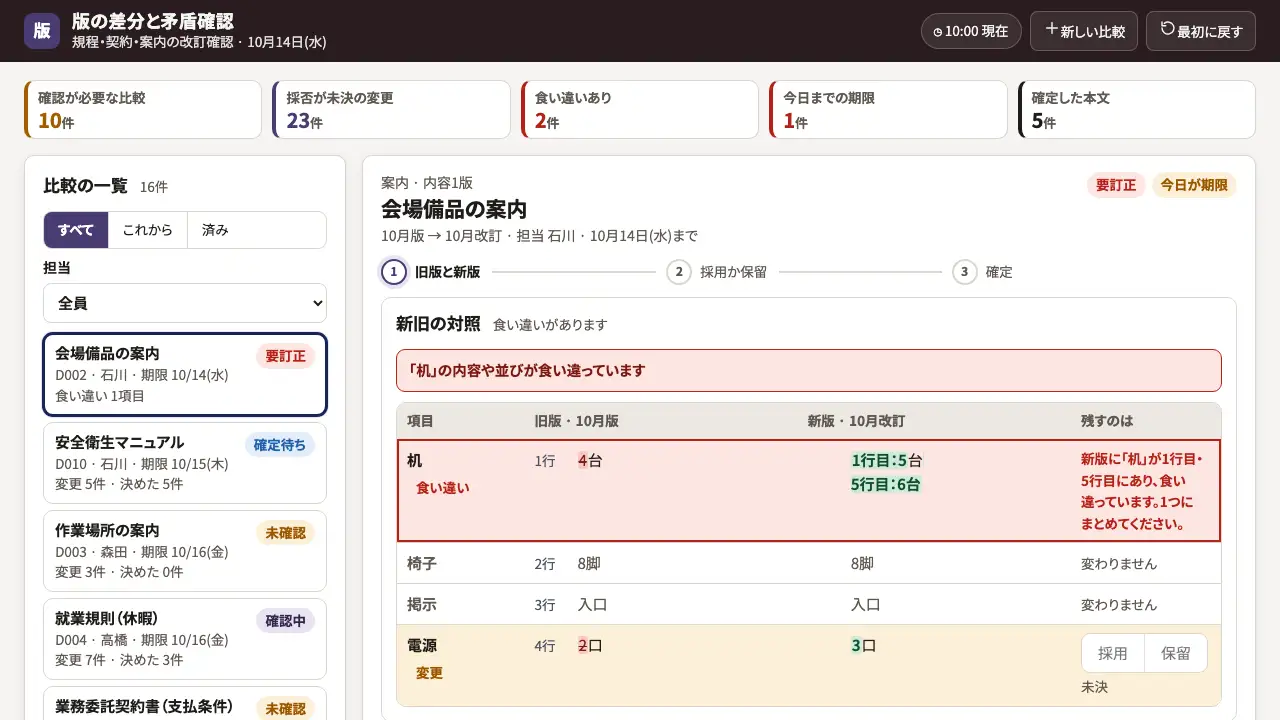
Task: Open the 担当 dropdown showing 全員
Action: point(185,303)
